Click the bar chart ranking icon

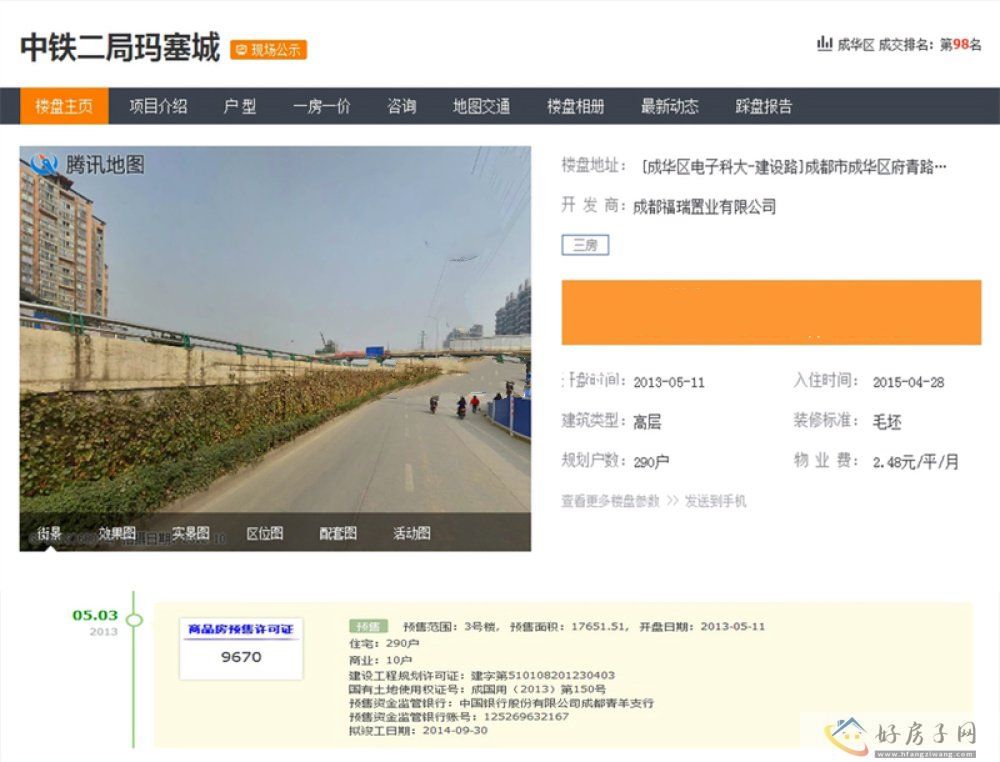pos(824,44)
